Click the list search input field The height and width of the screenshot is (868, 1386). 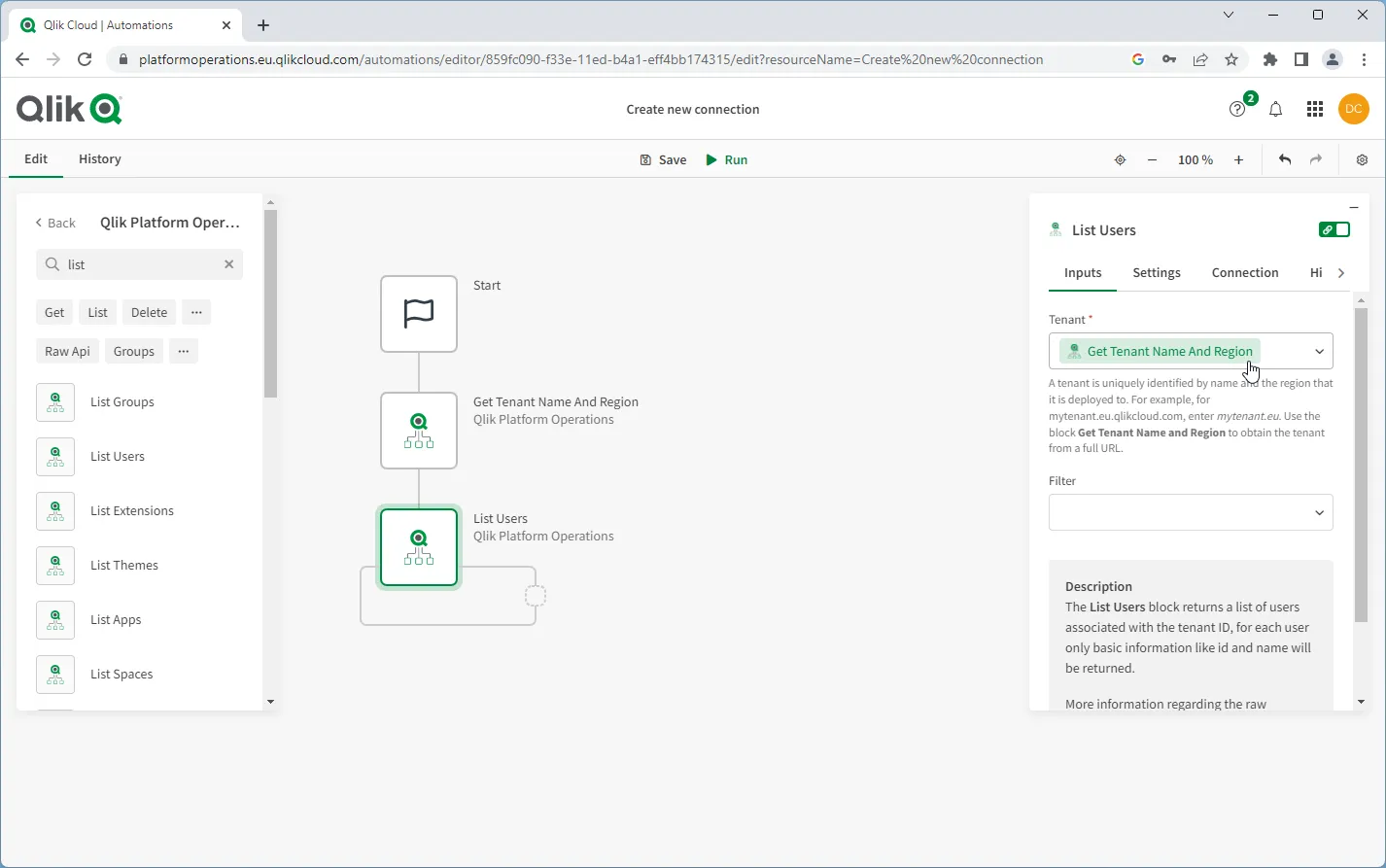point(141,264)
